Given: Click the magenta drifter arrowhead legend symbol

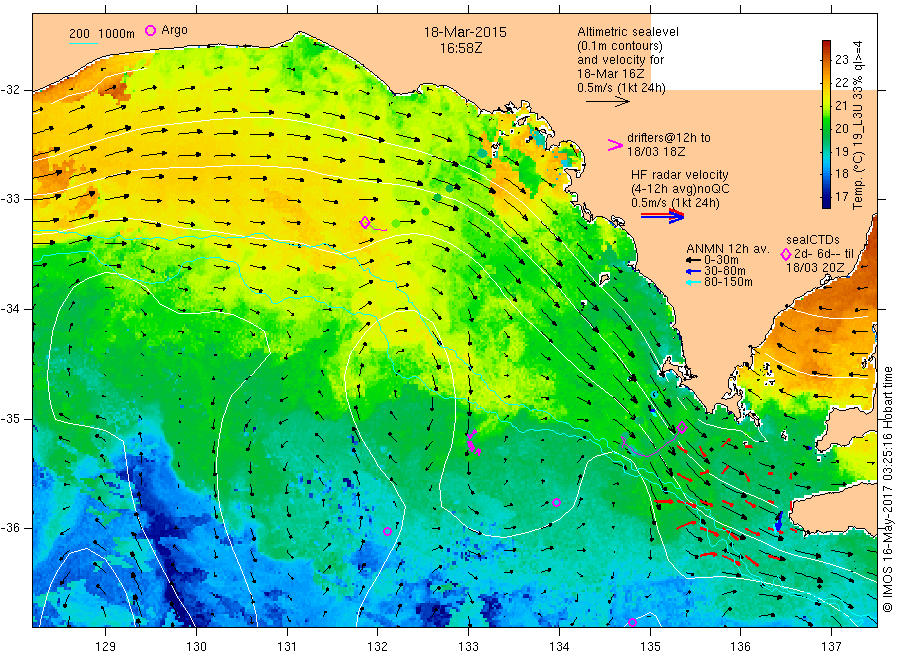Looking at the screenshot, I should [x=615, y=145].
